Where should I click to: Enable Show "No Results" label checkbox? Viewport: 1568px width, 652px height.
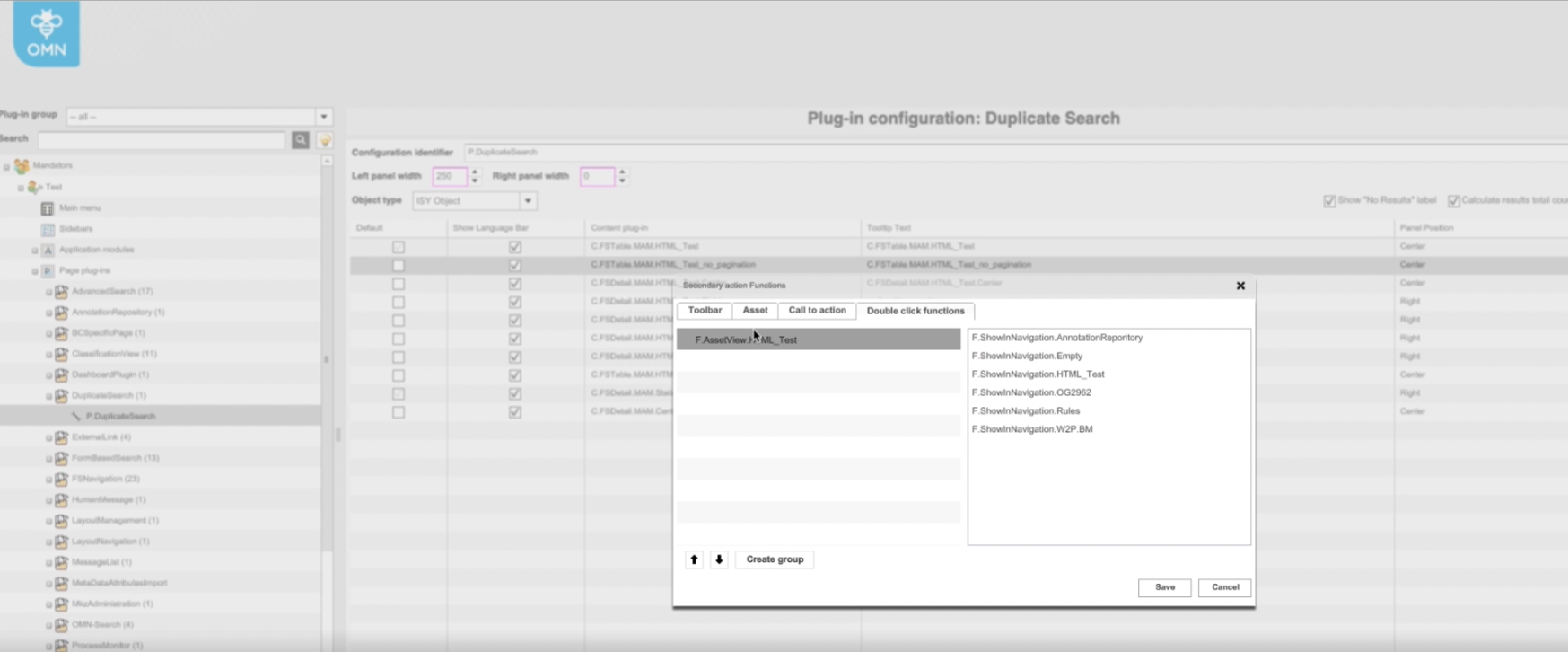point(1329,200)
